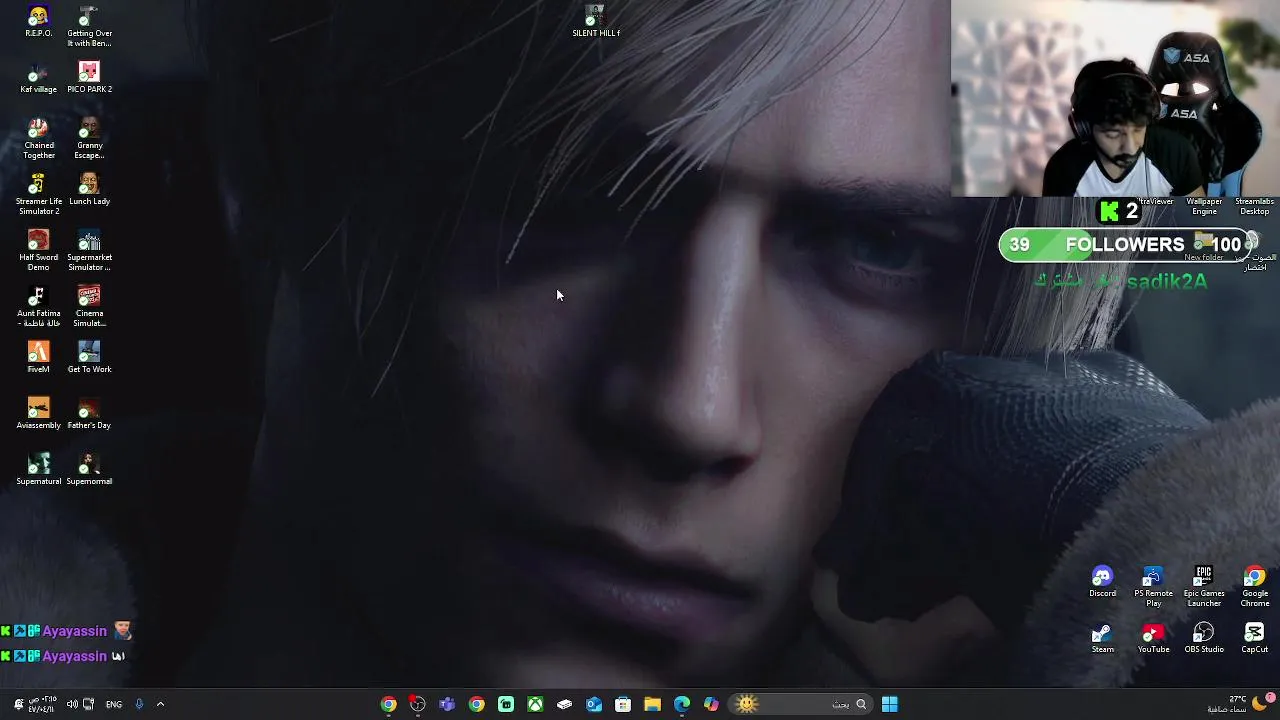
Task: Open Microsoft Store taskbar icon
Action: (x=623, y=704)
